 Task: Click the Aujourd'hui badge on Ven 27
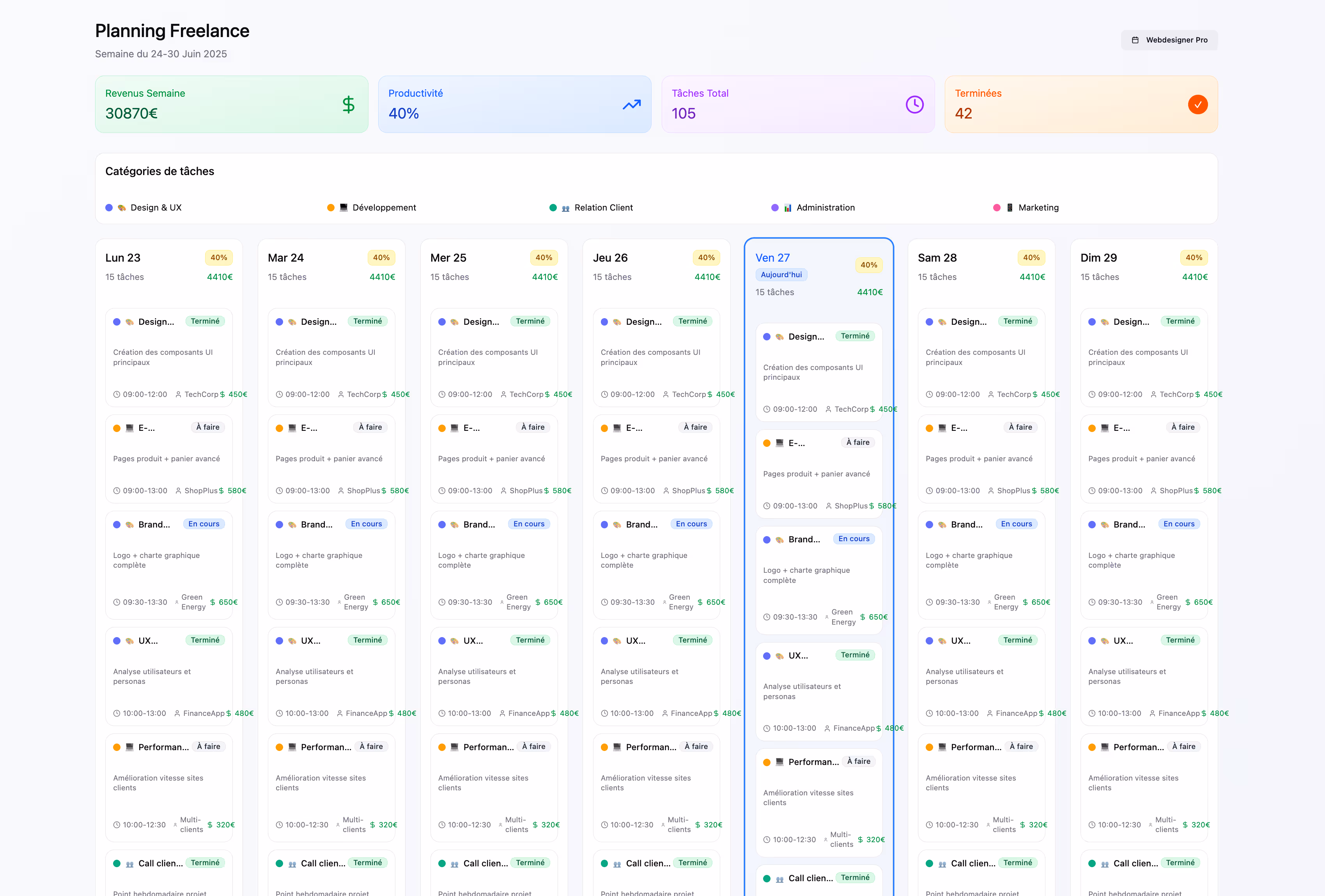(781, 275)
